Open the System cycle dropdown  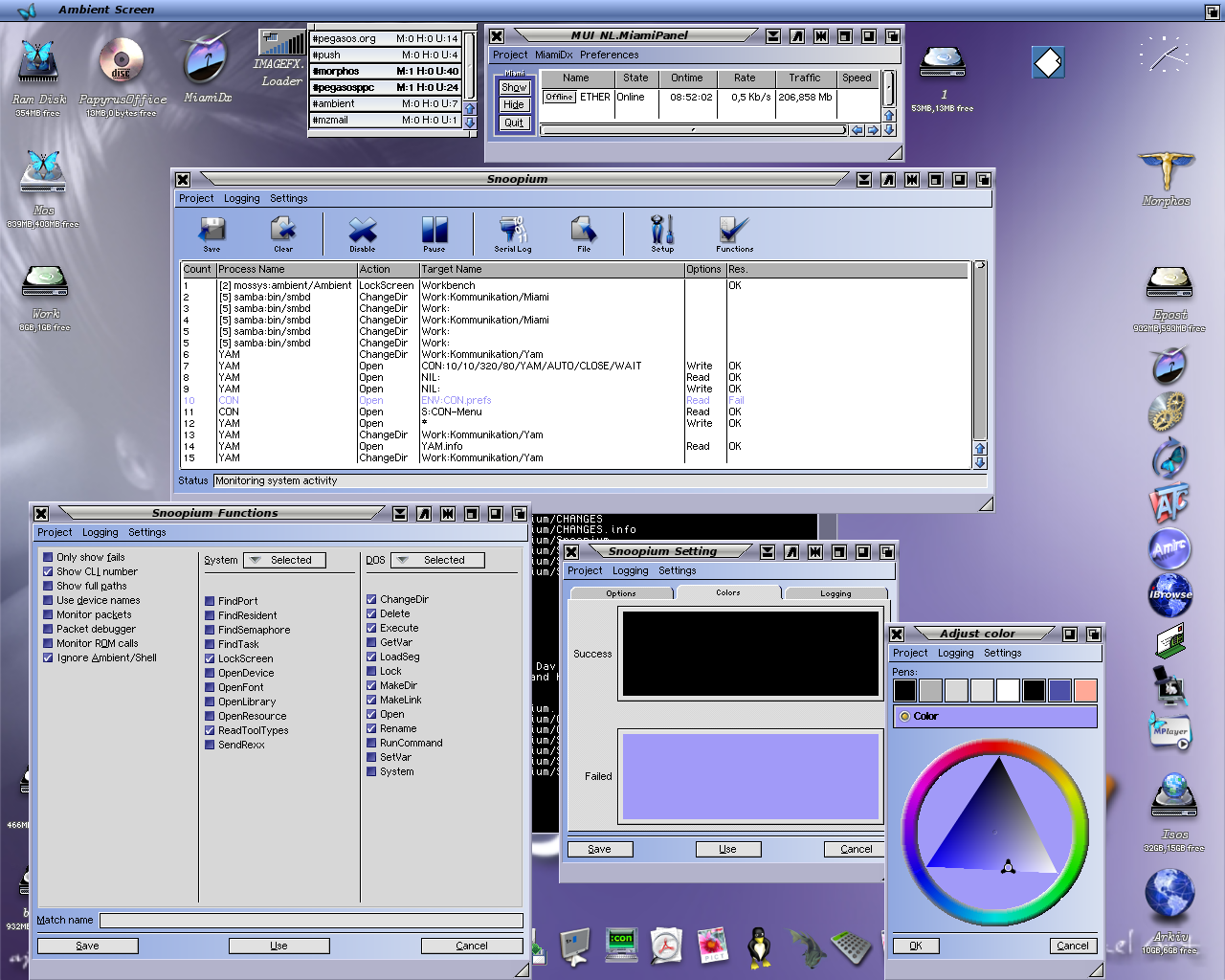[x=284, y=560]
